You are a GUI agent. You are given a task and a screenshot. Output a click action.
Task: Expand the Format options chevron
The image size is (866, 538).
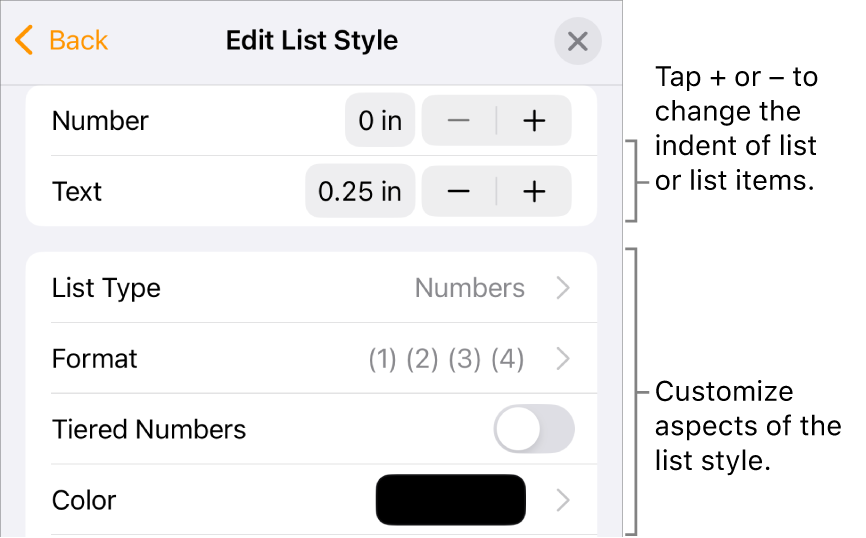[x=564, y=359]
